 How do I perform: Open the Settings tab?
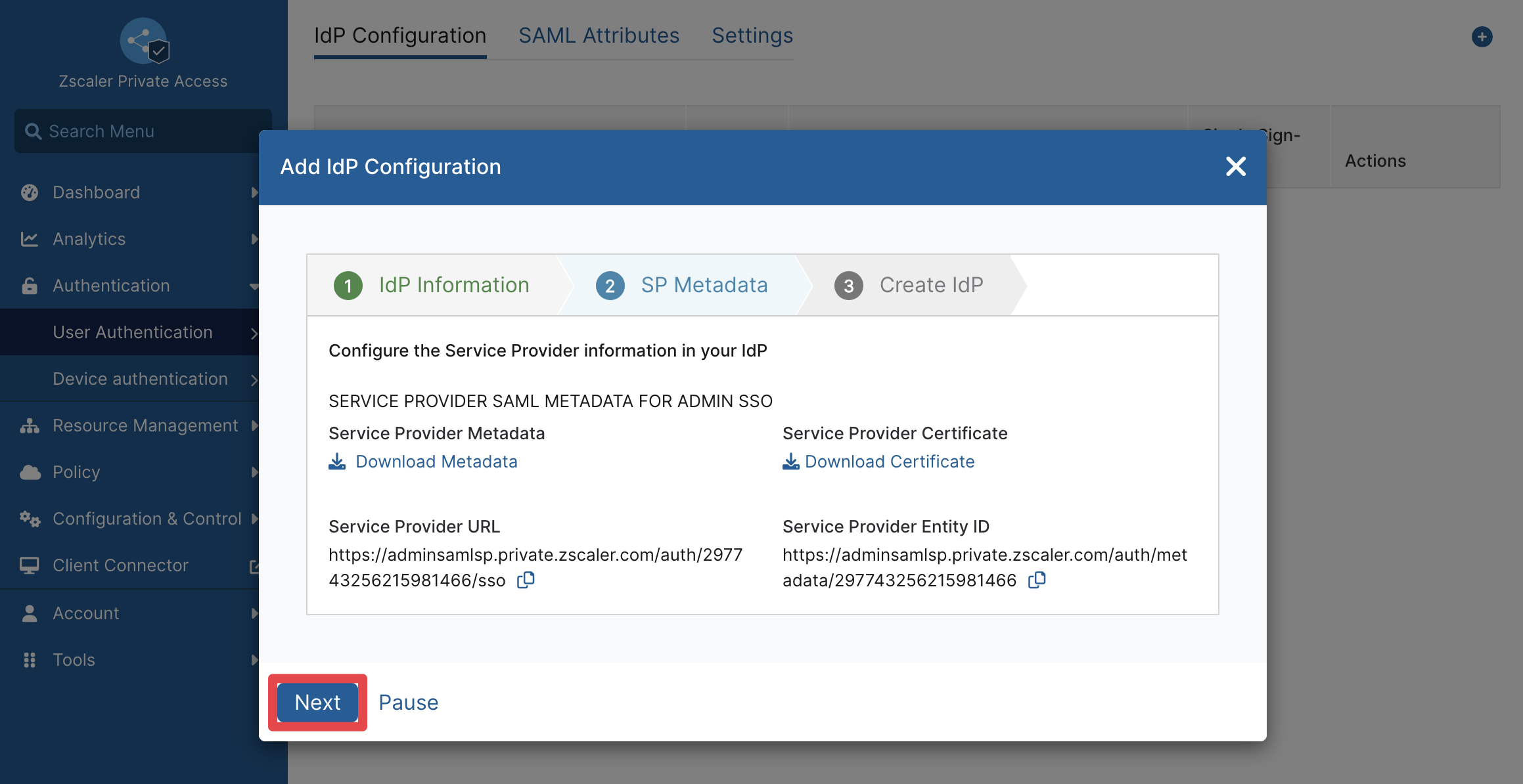pyautogui.click(x=752, y=35)
